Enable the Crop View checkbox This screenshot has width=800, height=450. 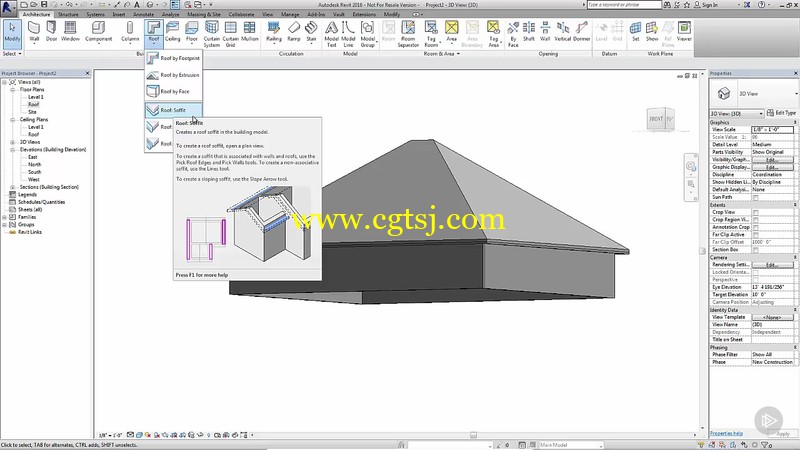[756, 212]
